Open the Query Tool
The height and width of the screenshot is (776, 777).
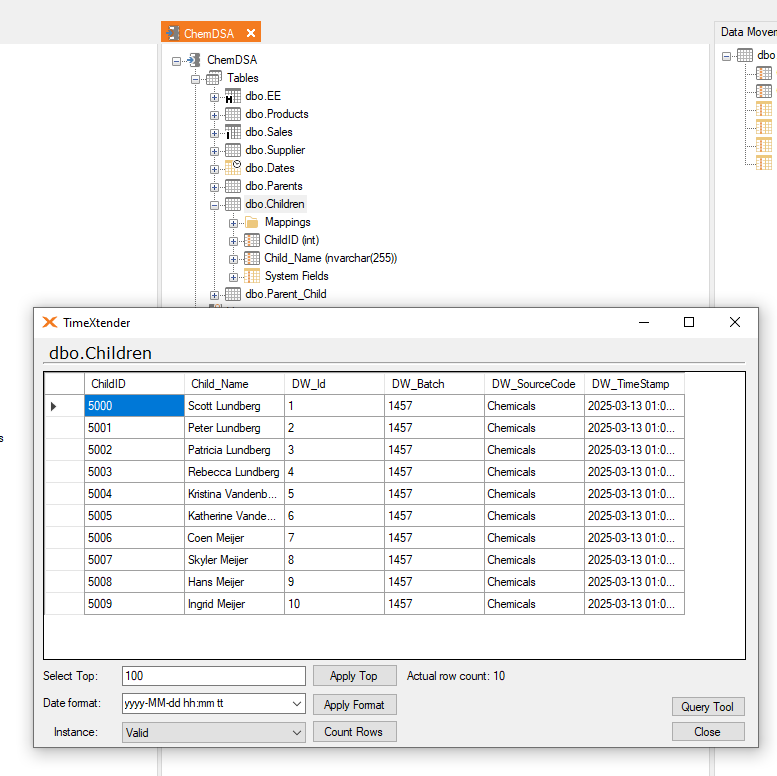pos(708,707)
